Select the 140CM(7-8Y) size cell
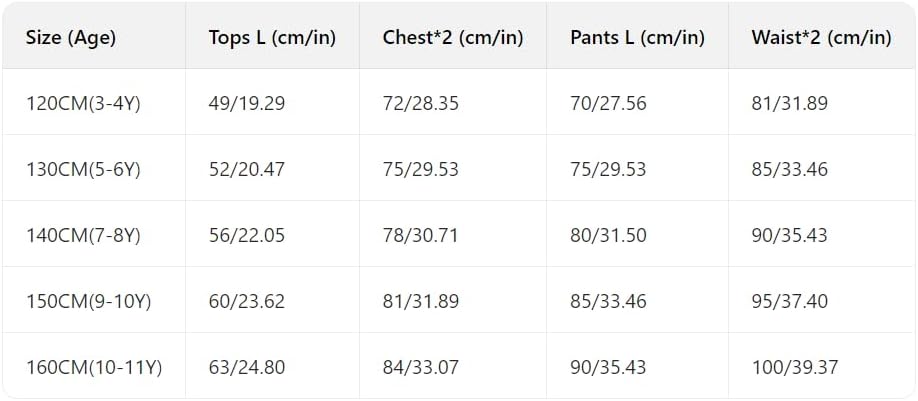Image resolution: width=918 pixels, height=401 pixels. pyautogui.click(x=84, y=235)
